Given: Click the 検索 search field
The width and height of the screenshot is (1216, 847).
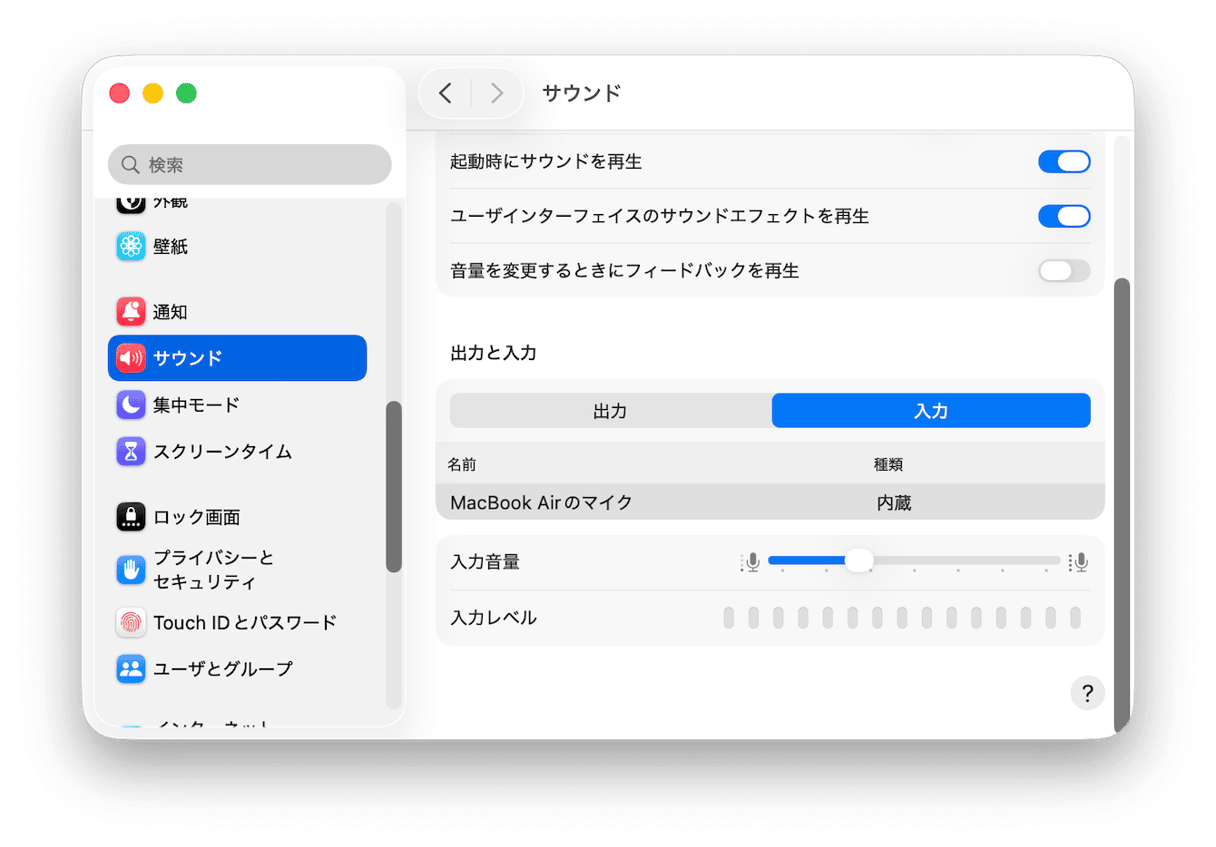Looking at the screenshot, I should (250, 164).
